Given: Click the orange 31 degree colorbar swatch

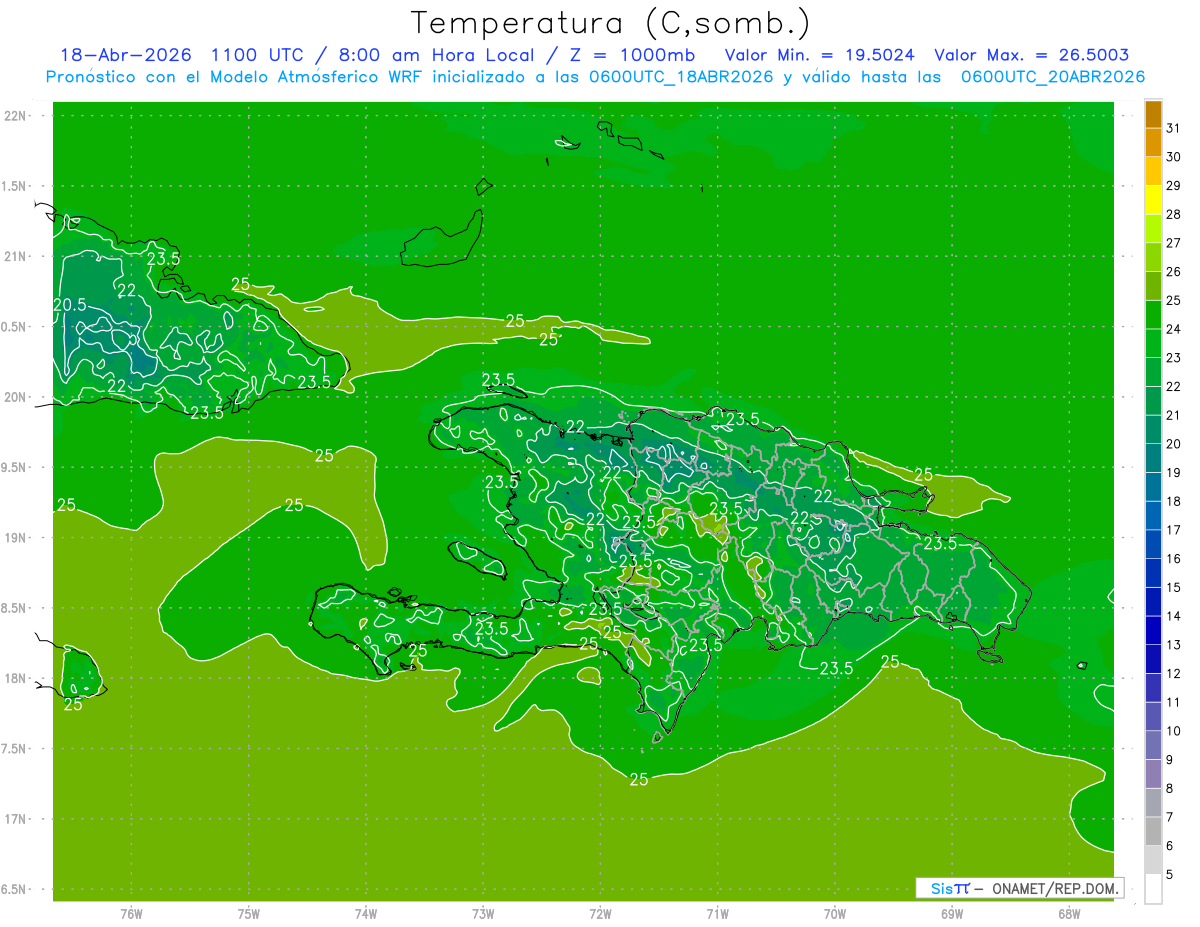Looking at the screenshot, I should (1153, 114).
